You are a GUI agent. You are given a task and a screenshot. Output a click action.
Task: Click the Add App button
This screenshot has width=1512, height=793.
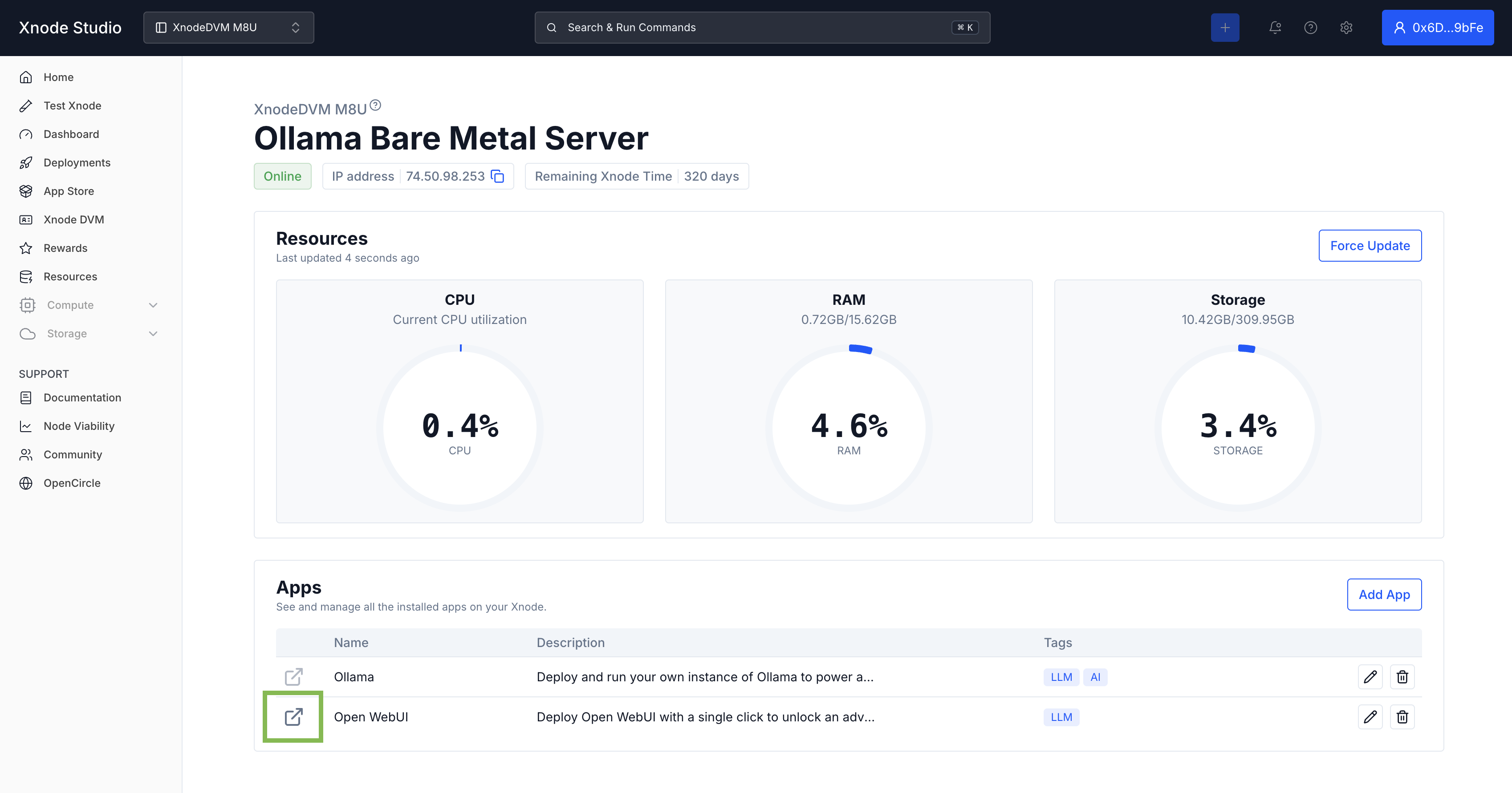(x=1383, y=595)
